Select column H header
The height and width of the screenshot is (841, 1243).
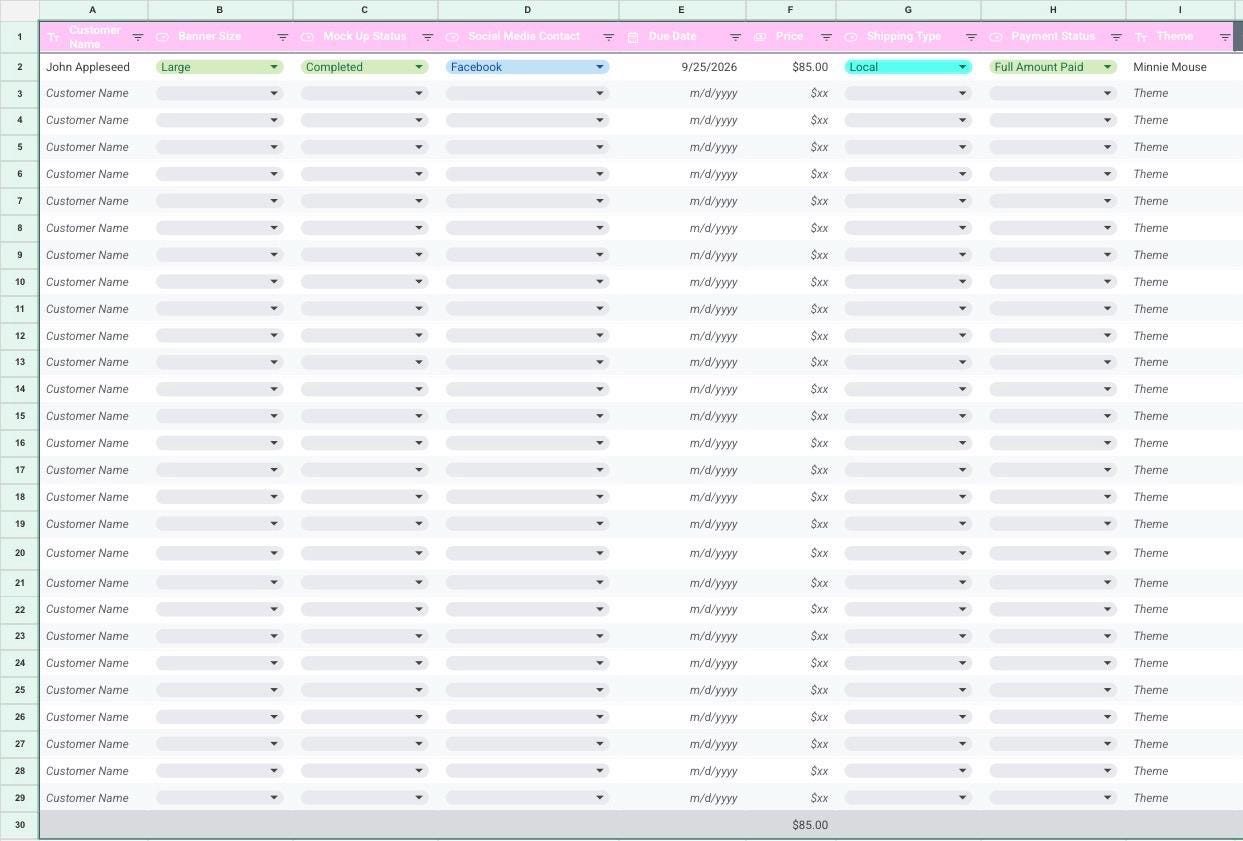click(1053, 10)
